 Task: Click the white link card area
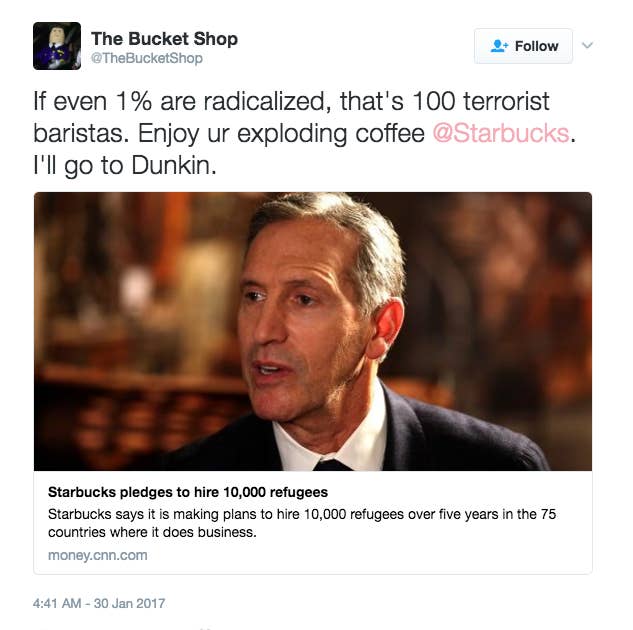tap(313, 522)
